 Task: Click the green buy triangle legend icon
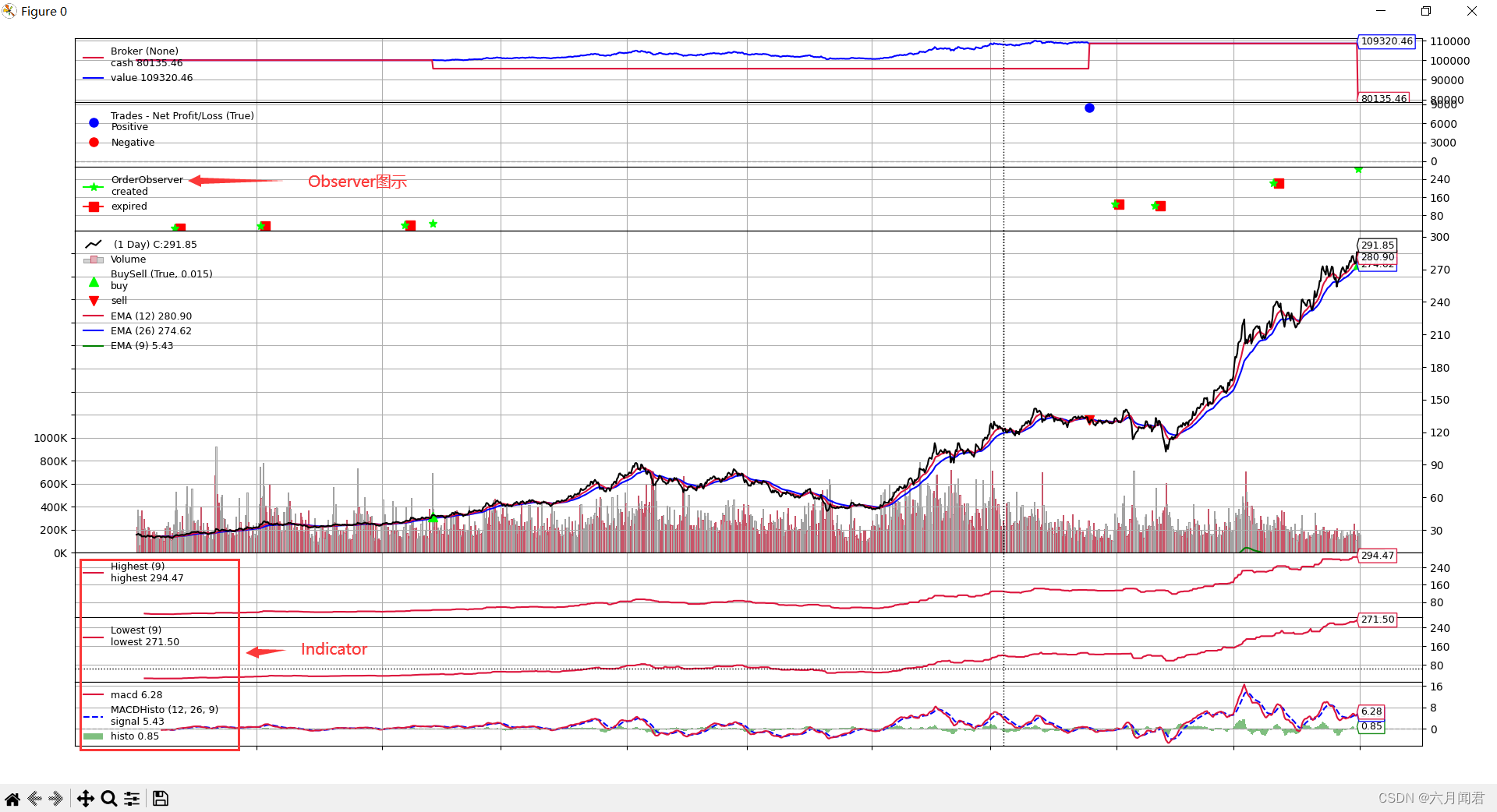pyautogui.click(x=94, y=282)
